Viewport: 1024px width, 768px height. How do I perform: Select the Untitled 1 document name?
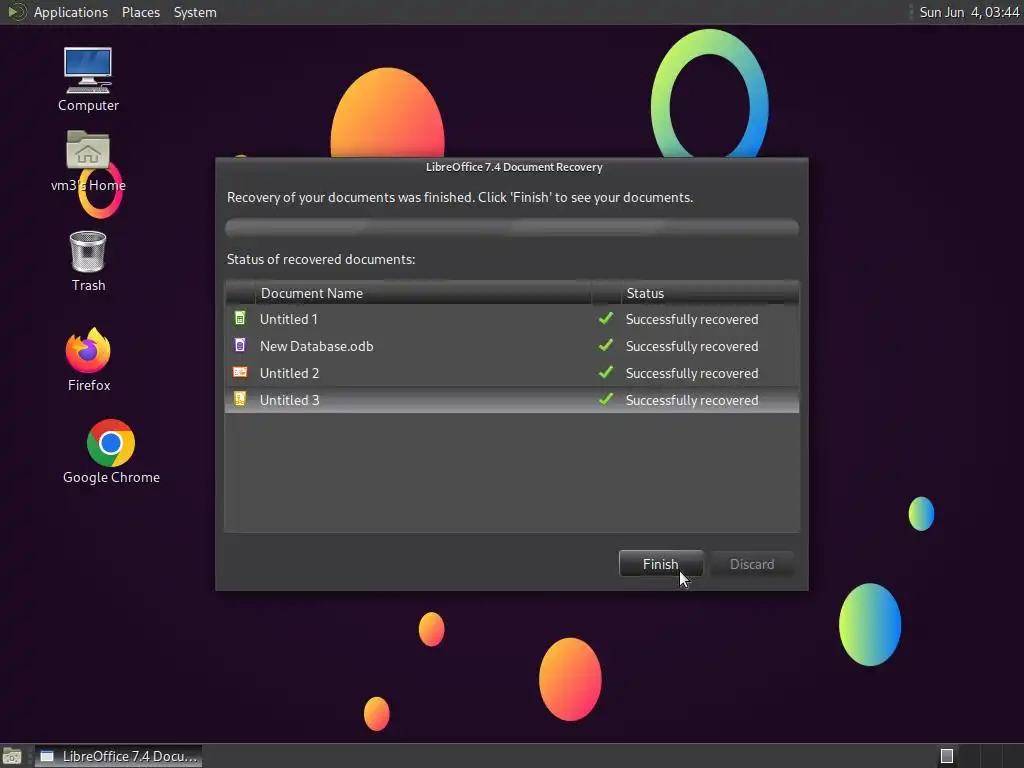click(x=289, y=319)
